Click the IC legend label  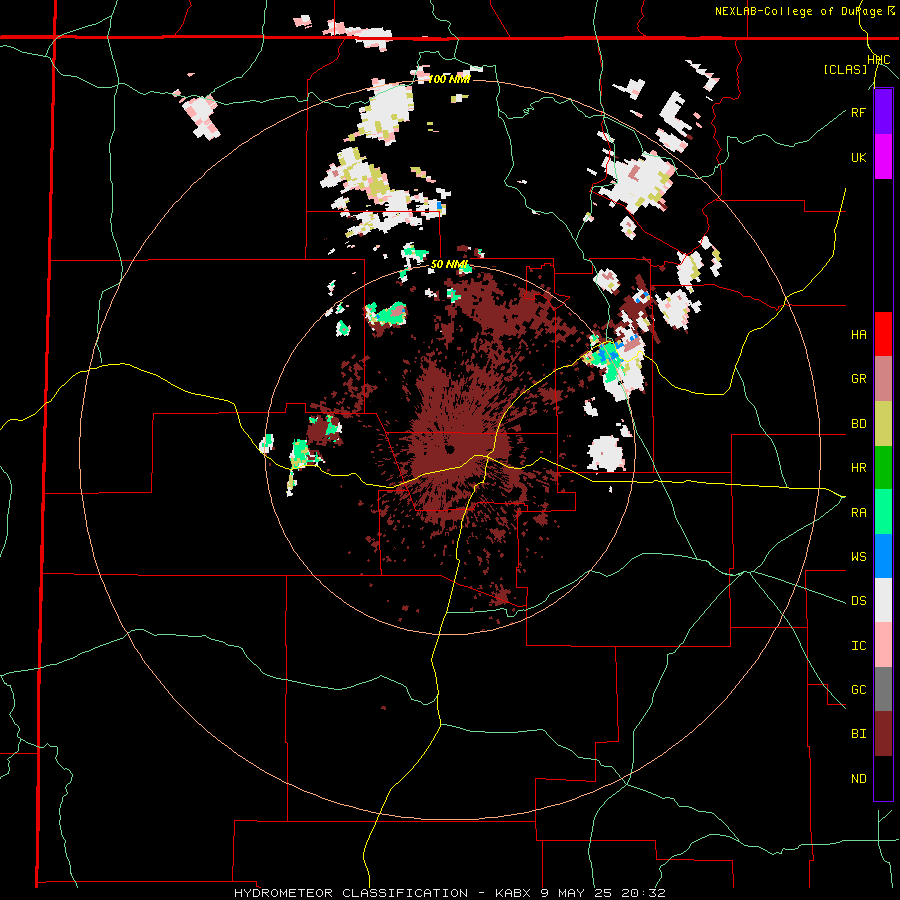click(x=858, y=646)
